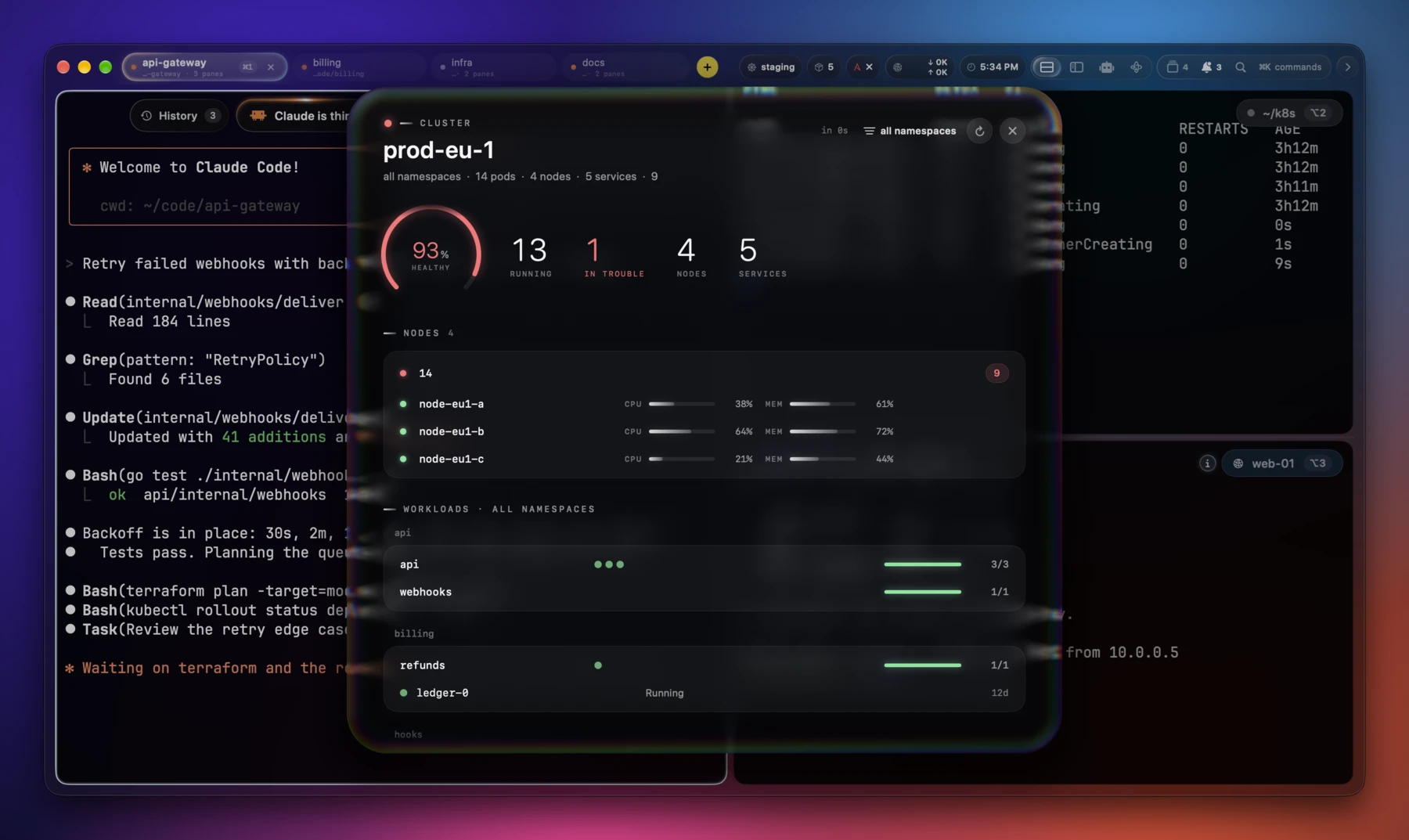Select the ledger-0 pod row
The height and width of the screenshot is (840, 1409).
(704, 693)
